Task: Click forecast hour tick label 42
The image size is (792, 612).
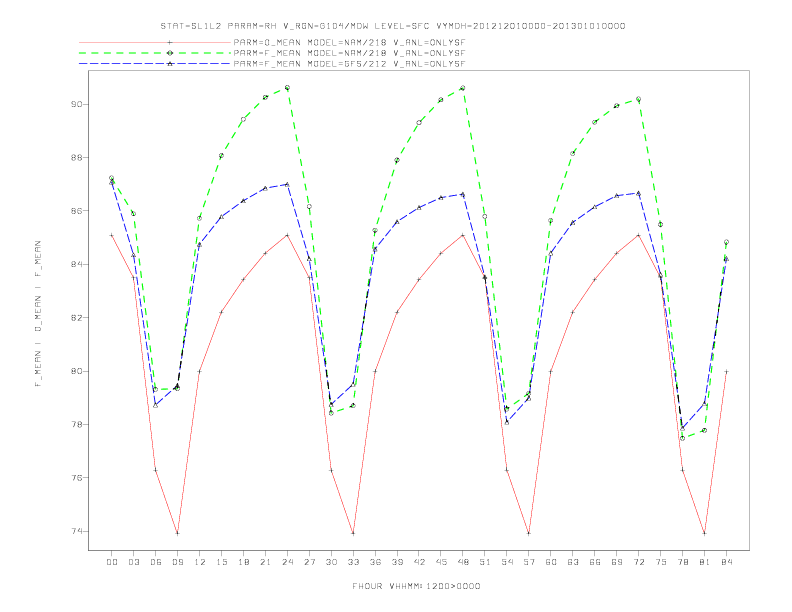Action: pos(419,562)
